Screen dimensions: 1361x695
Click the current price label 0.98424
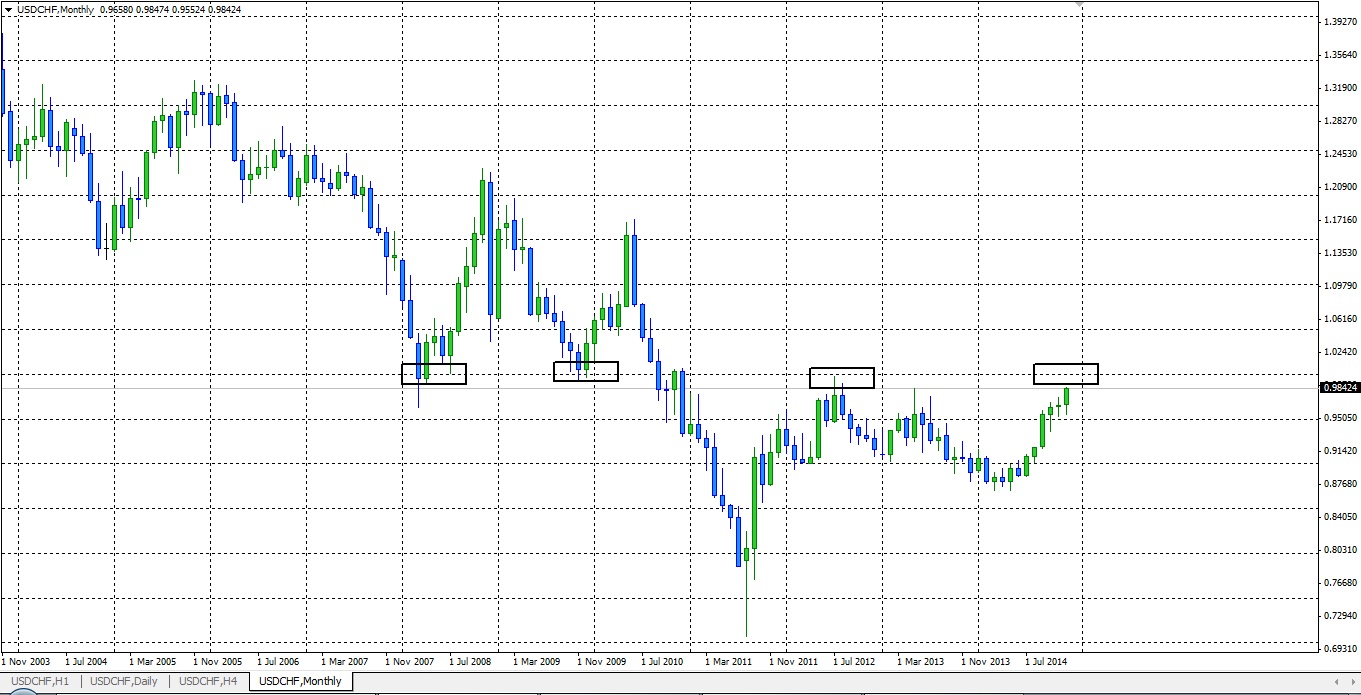pyautogui.click(x=1338, y=388)
